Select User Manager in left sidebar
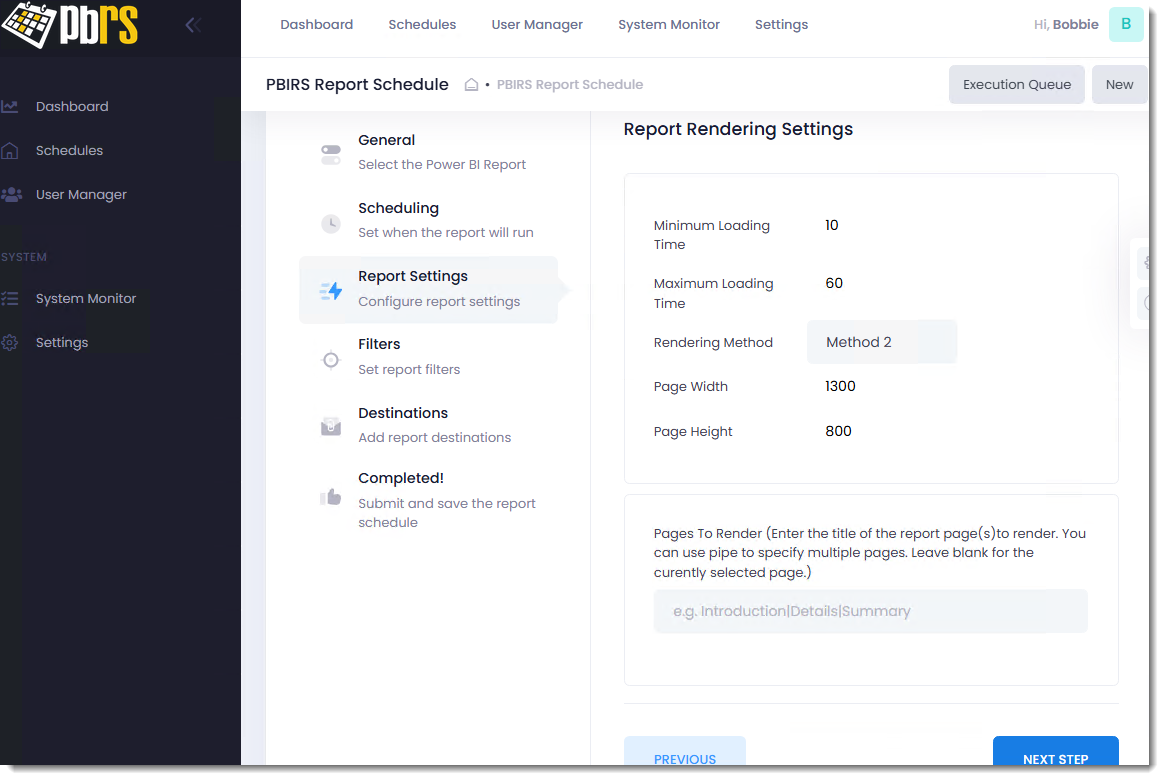 pos(81,195)
